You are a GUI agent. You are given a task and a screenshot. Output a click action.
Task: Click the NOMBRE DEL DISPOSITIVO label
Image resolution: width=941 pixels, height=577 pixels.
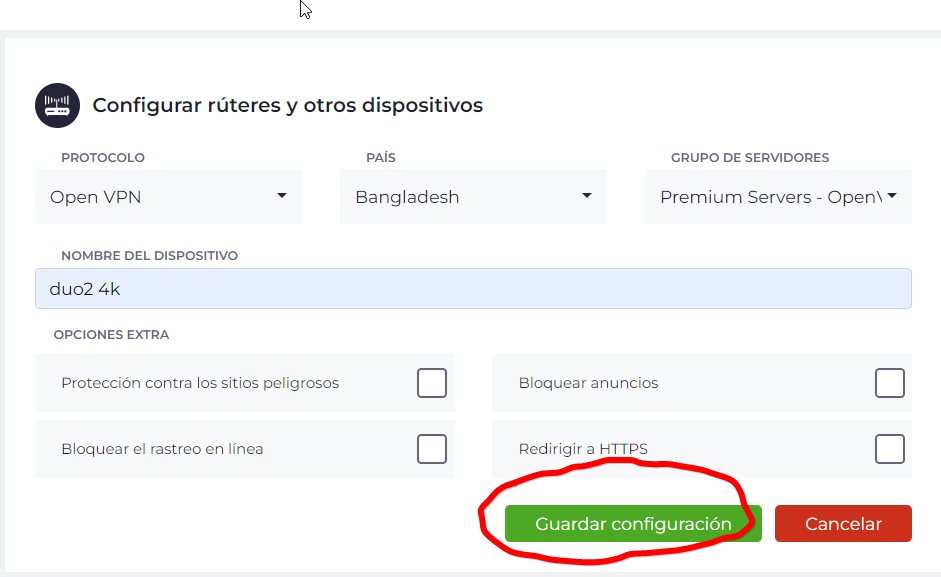coord(149,256)
